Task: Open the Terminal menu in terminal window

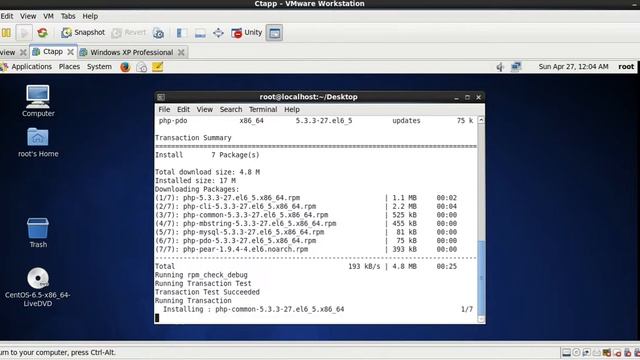Action: (263, 109)
